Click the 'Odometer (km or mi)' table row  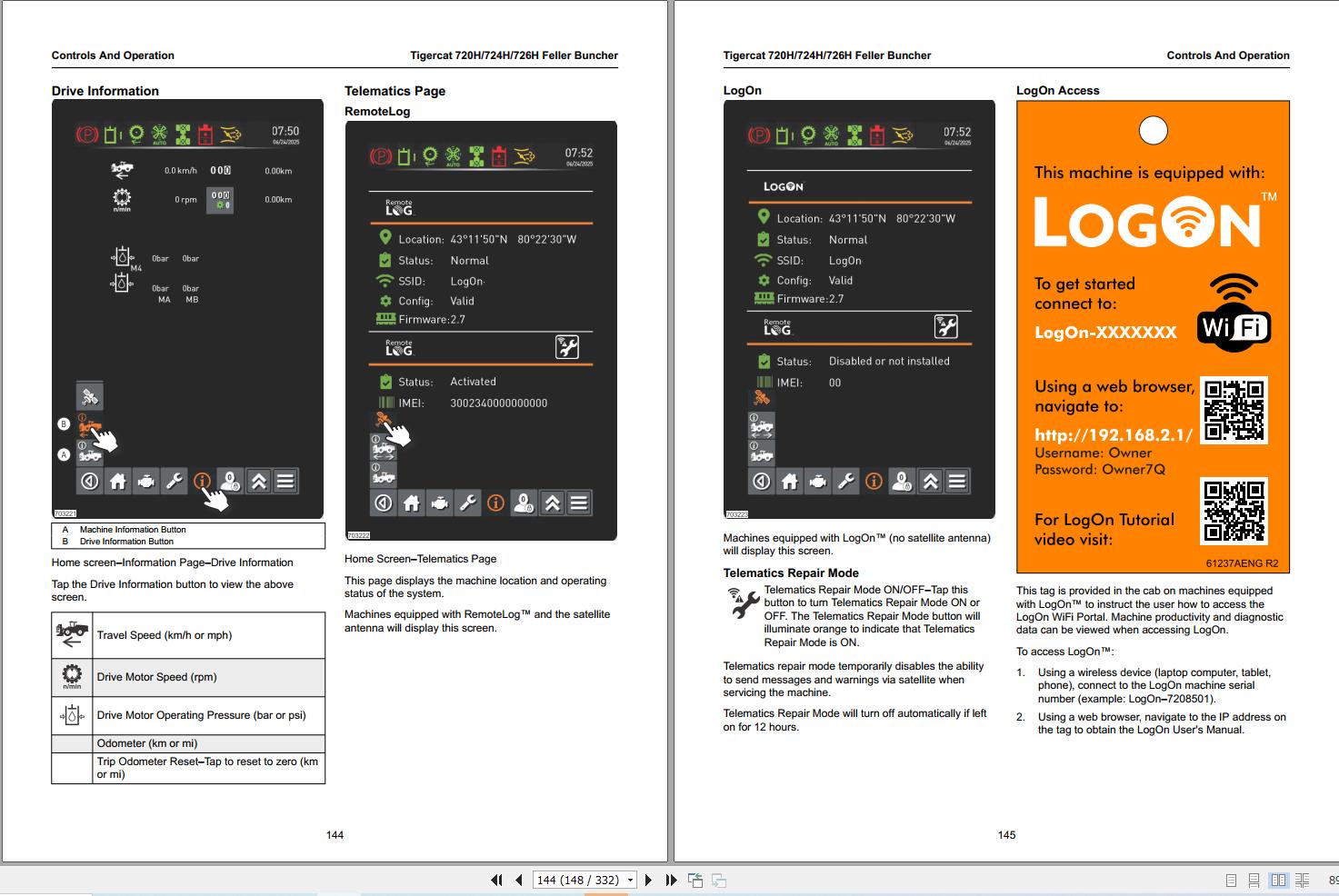(x=188, y=743)
